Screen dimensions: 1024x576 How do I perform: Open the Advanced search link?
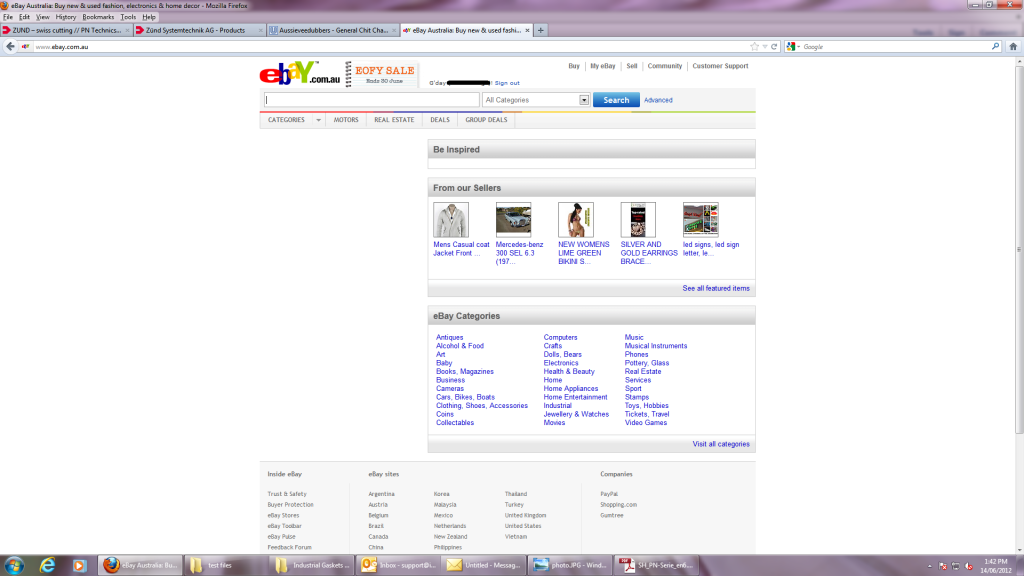658,101
